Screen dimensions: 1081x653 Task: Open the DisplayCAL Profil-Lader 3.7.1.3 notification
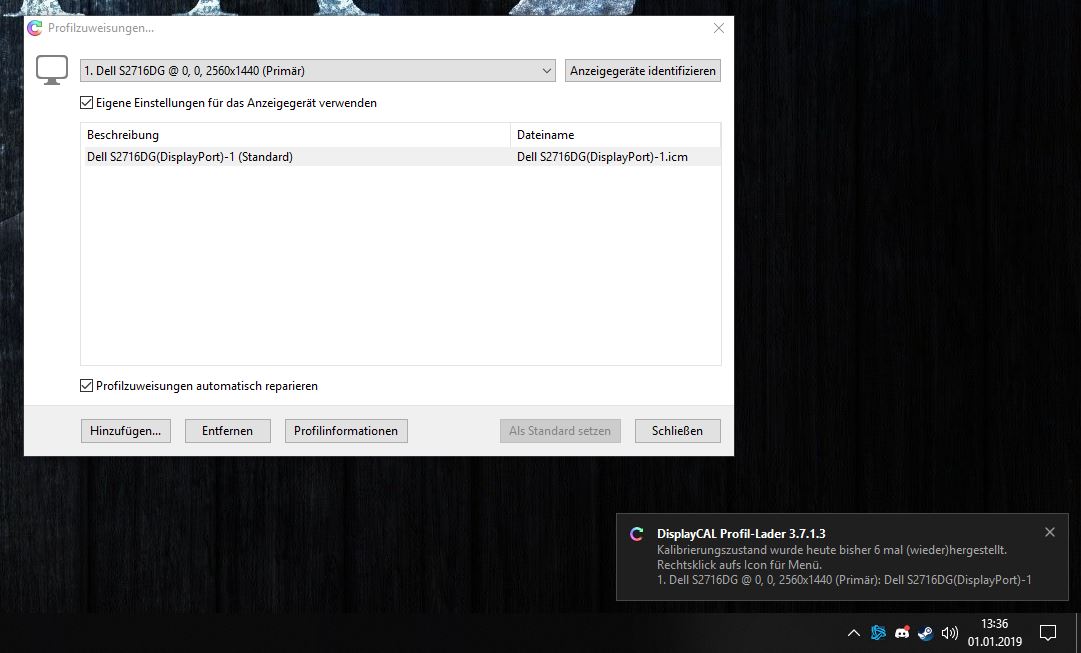pyautogui.click(x=842, y=556)
